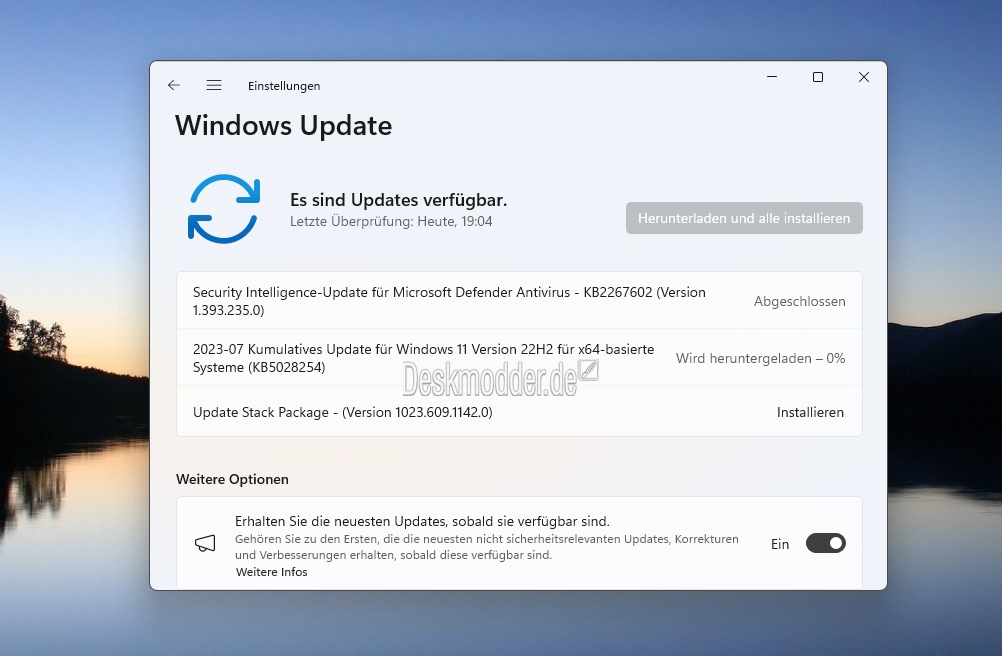The image size is (1002, 656).
Task: Select the Update Stack Package version row
Action: pos(520,412)
